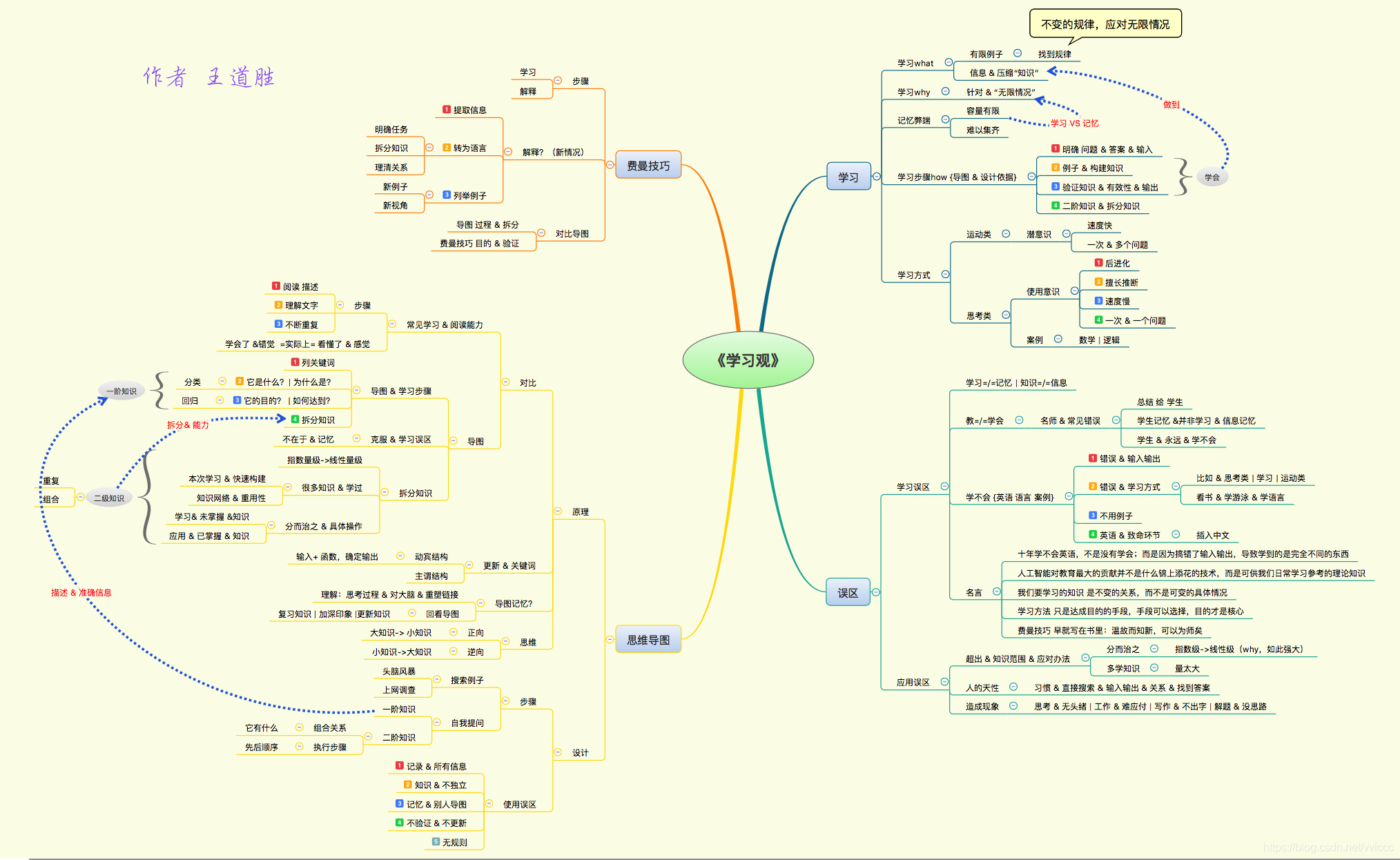Toggle collapse on 名言 node
The image size is (1400, 860).
point(996,592)
